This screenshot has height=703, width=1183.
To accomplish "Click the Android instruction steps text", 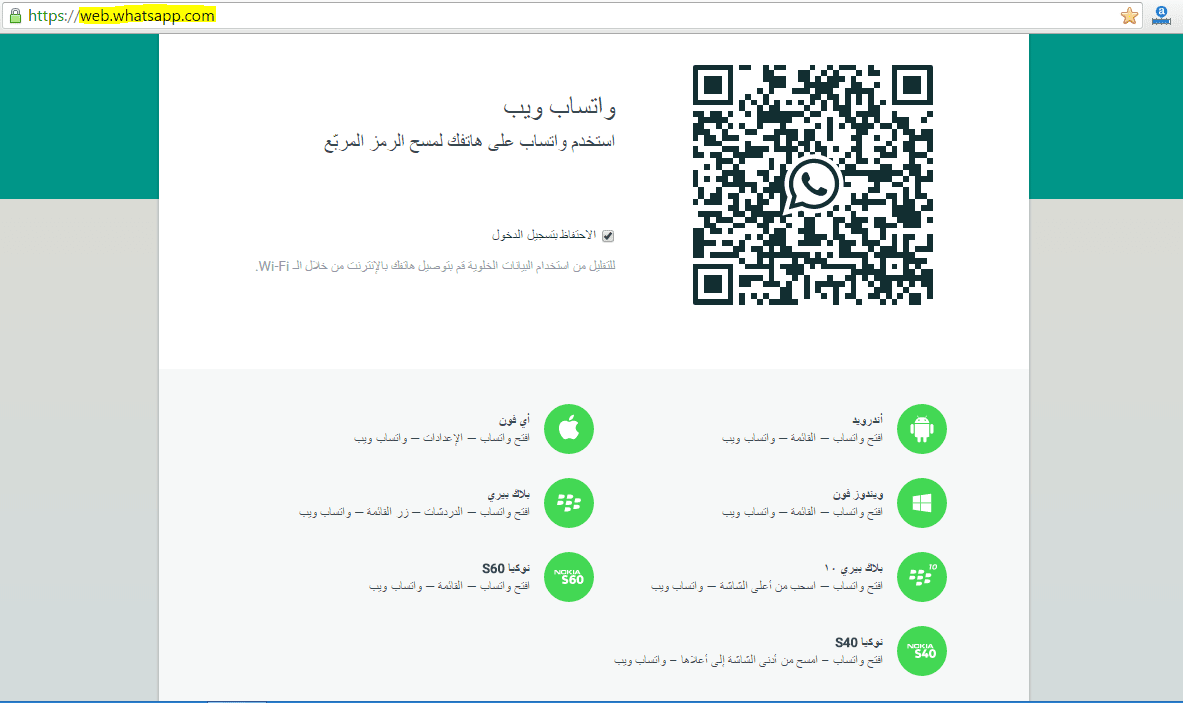I will click(802, 438).
